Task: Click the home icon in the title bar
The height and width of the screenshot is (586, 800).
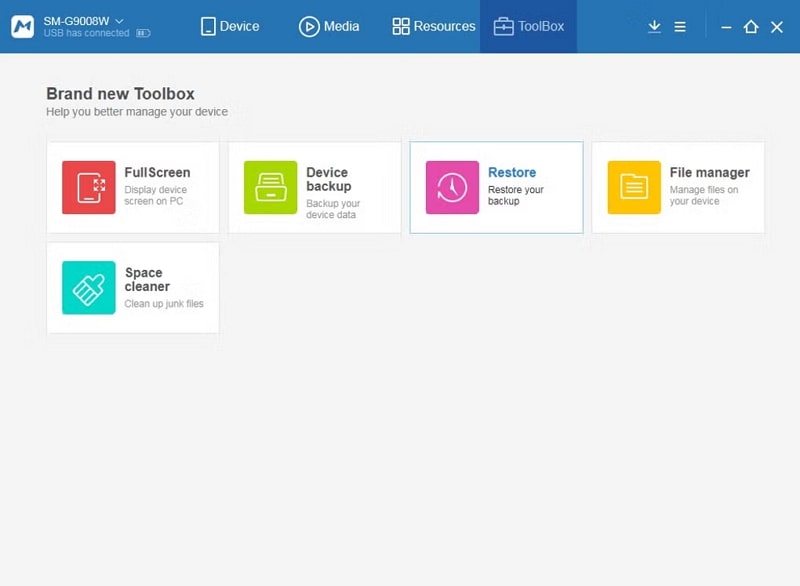Action: point(750,26)
